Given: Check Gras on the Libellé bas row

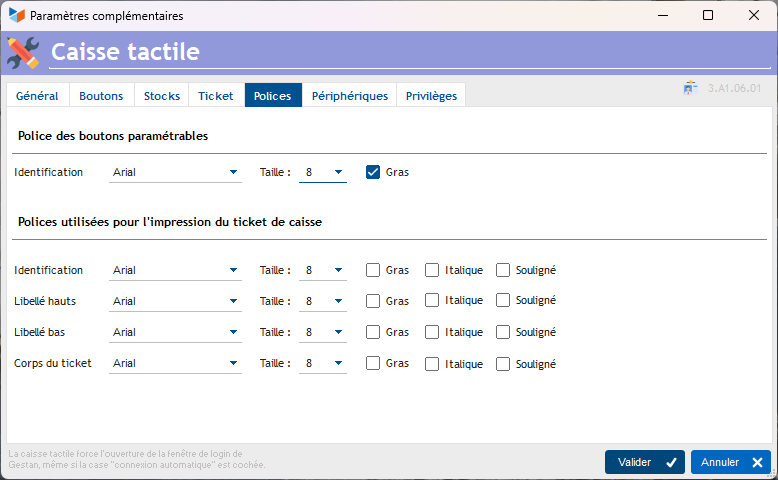Looking at the screenshot, I should pyautogui.click(x=373, y=332).
